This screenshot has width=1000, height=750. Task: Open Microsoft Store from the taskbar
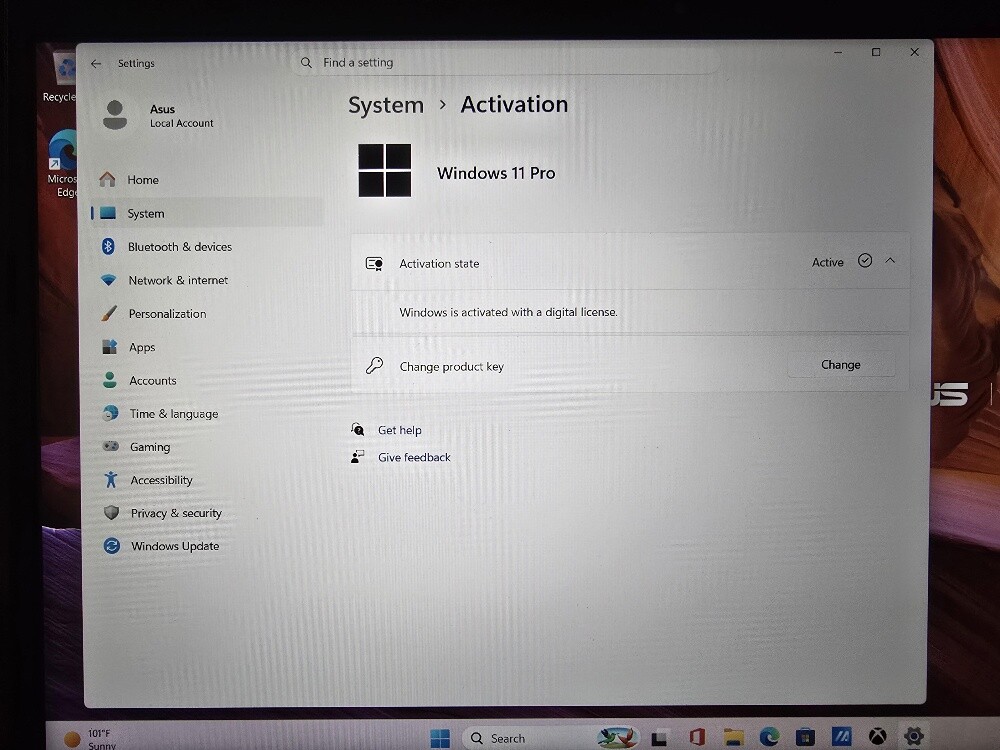point(805,737)
